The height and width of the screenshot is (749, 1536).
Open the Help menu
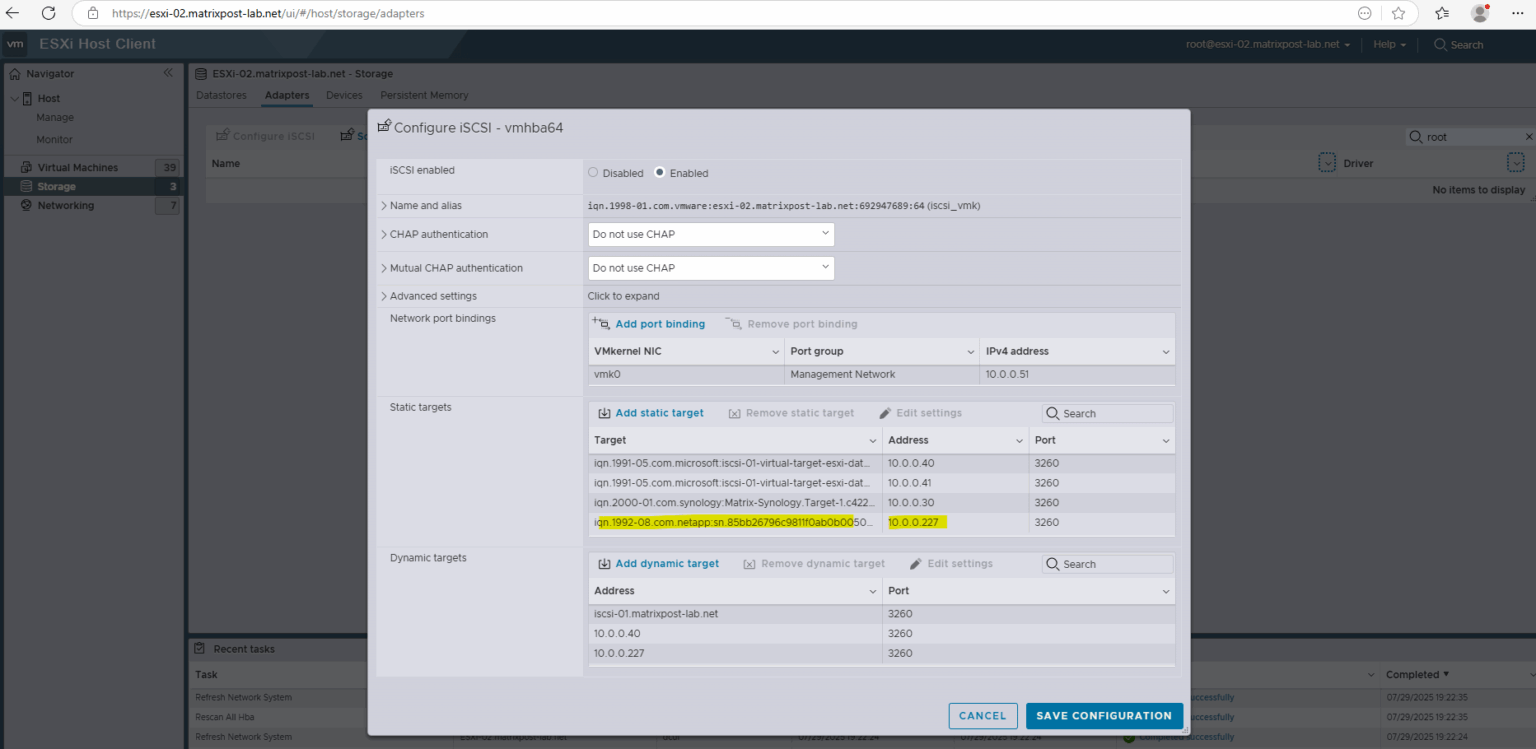click(1388, 44)
